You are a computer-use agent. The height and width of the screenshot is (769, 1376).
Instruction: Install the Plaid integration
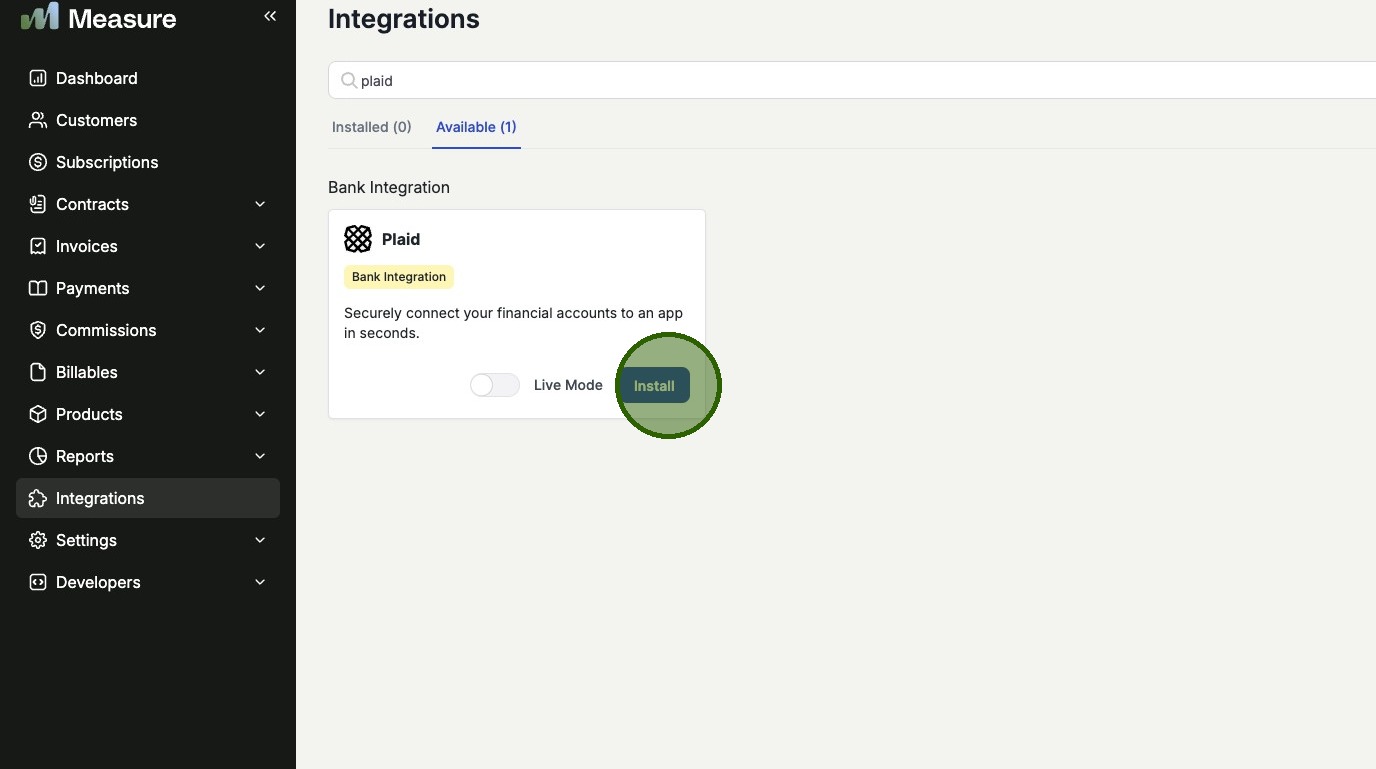coord(654,385)
